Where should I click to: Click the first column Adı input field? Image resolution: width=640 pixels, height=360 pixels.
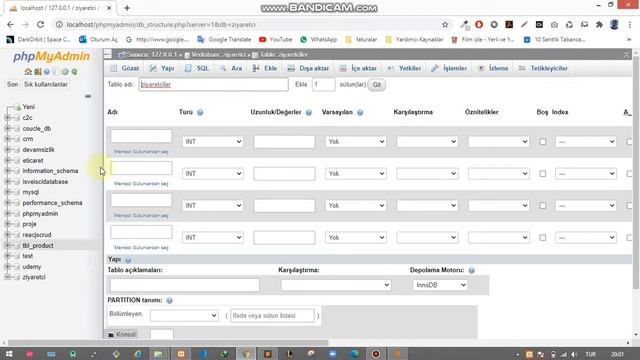click(x=141, y=136)
